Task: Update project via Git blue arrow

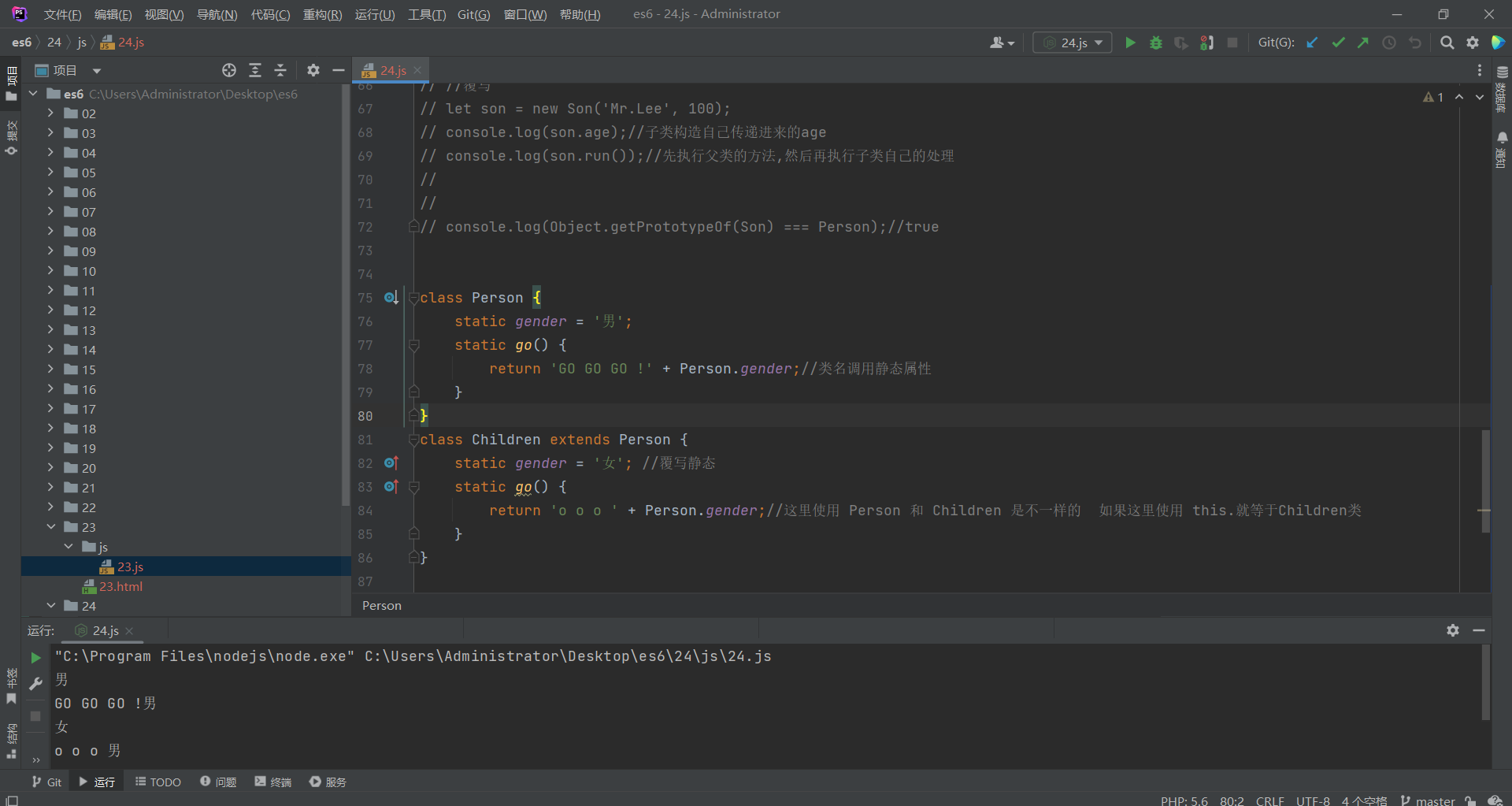Action: click(1312, 43)
